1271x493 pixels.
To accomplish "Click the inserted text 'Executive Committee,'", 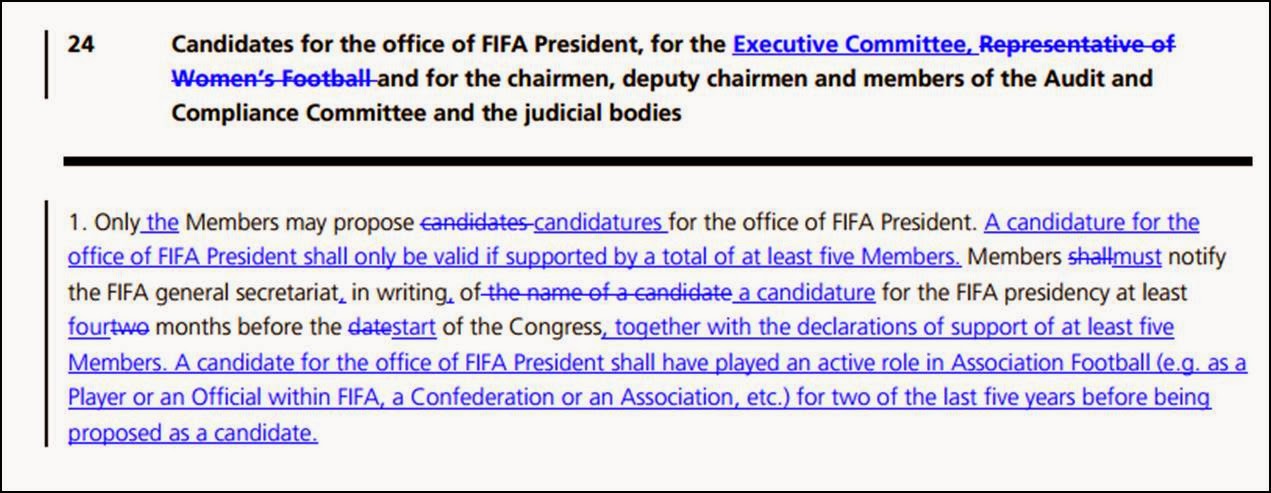I will click(x=853, y=46).
